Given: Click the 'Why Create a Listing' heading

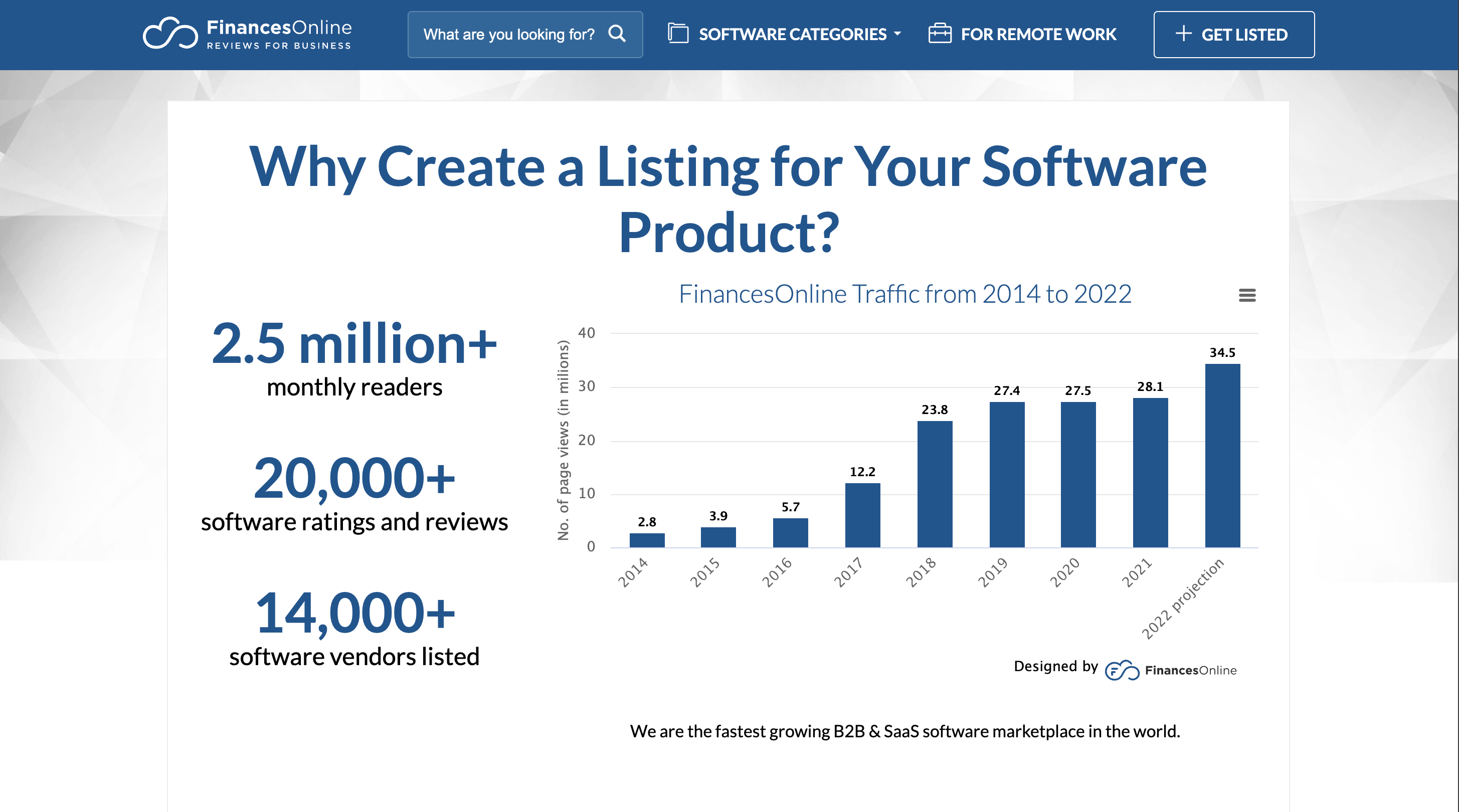Looking at the screenshot, I should (728, 199).
